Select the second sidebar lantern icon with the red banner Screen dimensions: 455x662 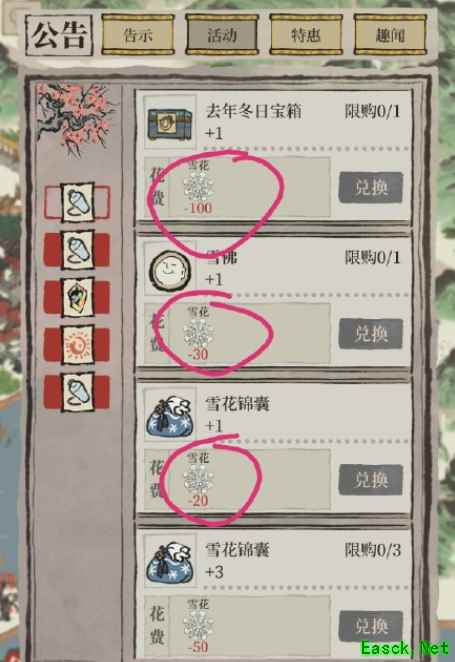point(77,250)
